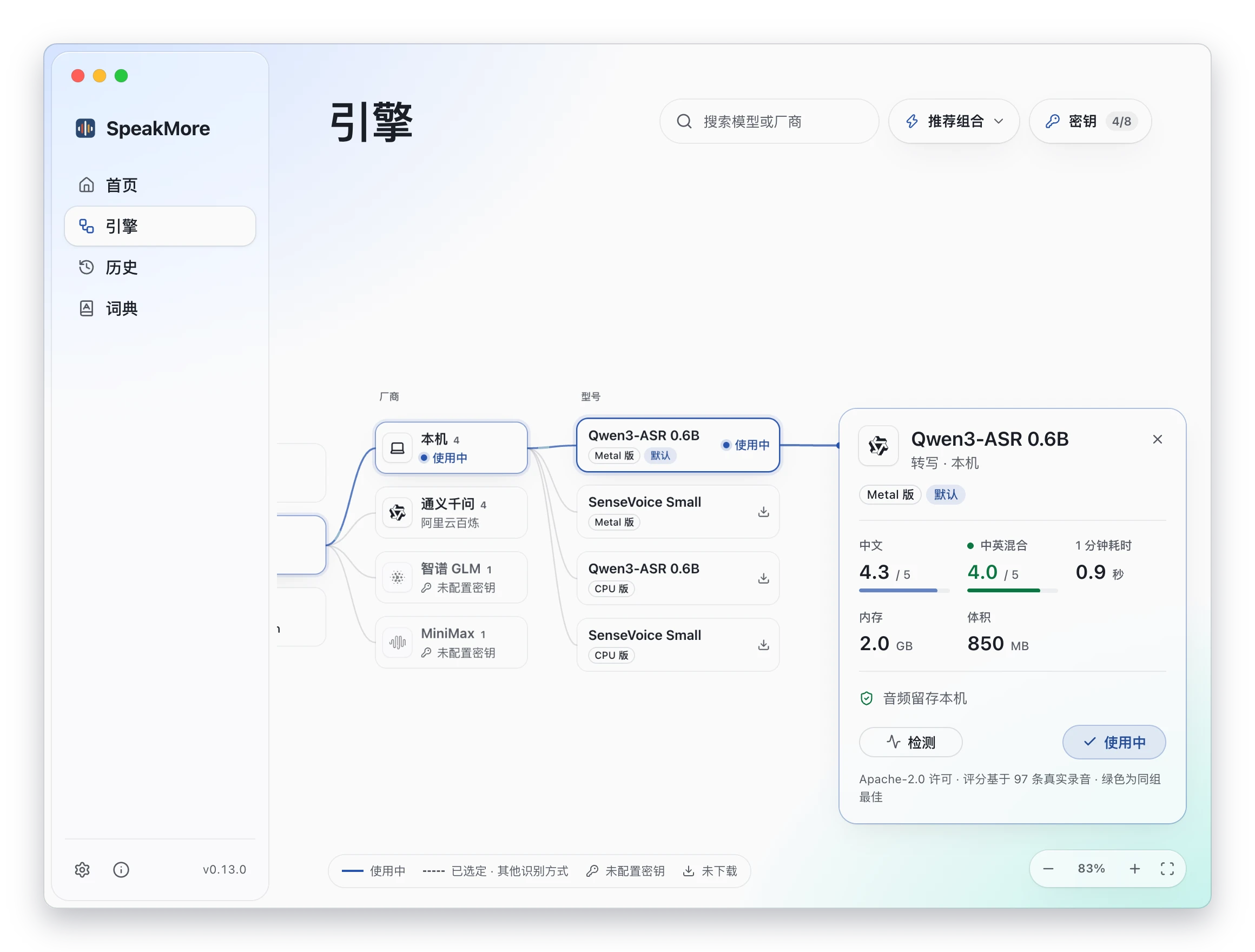Click the 使用中 legend entry
The width and height of the screenshot is (1255, 952).
373,870
